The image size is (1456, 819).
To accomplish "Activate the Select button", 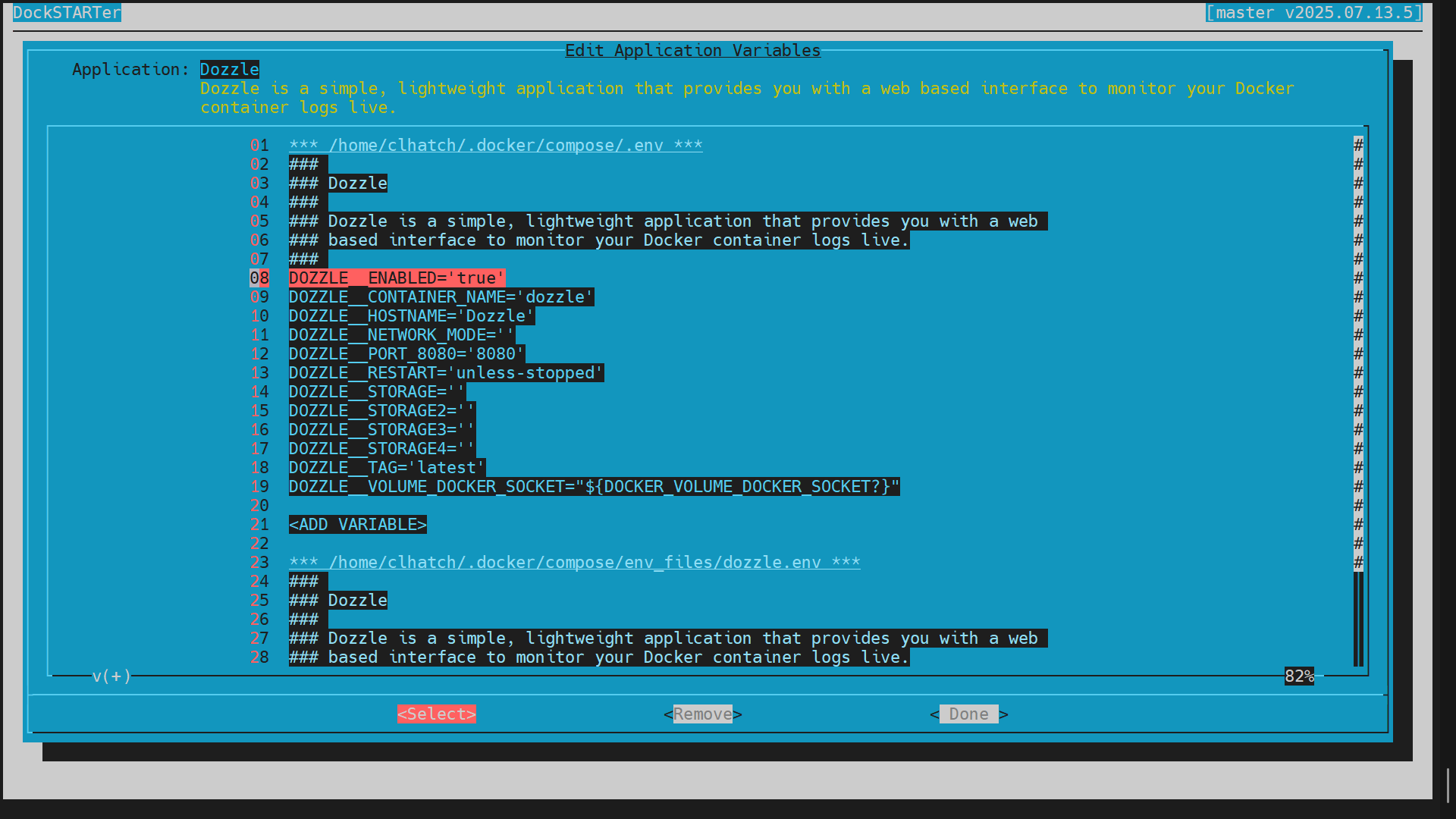I will [x=437, y=714].
